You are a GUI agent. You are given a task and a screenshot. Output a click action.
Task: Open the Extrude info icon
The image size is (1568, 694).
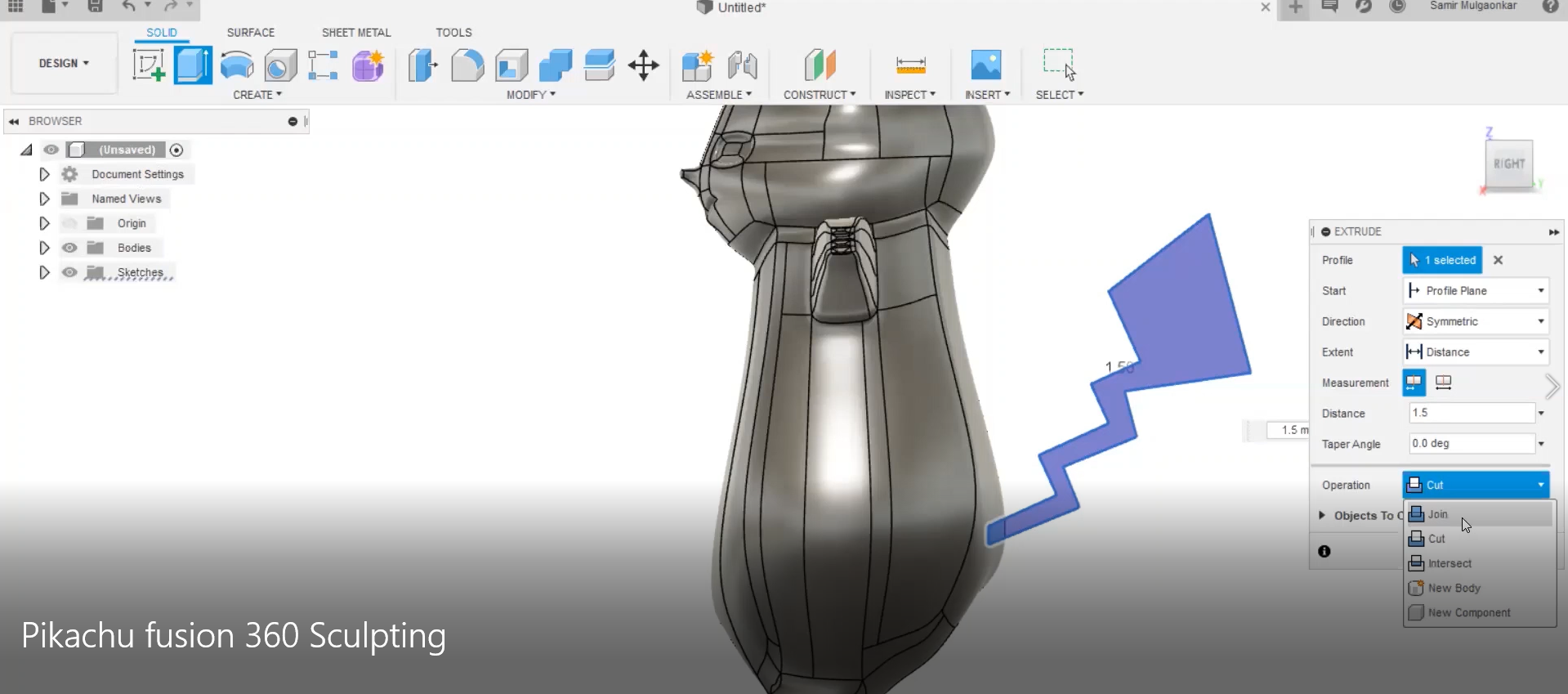click(1325, 552)
